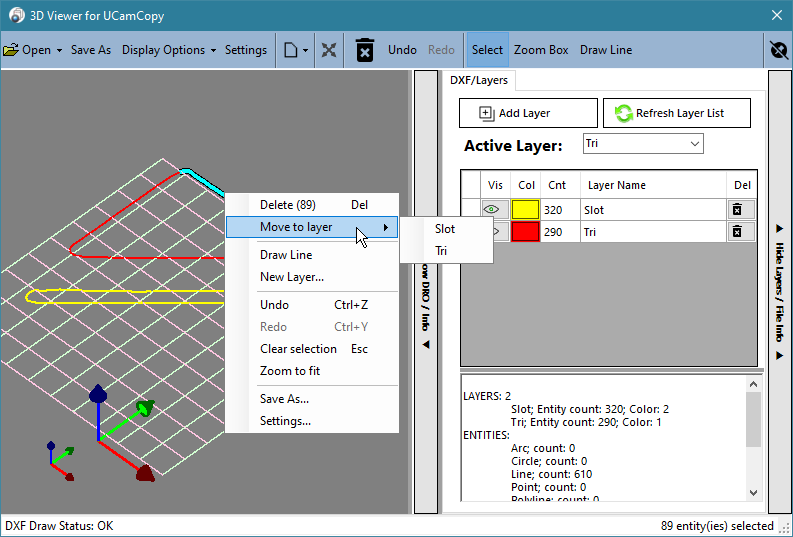Screen dimensions: 793x537
Task: Open the Move to layer submenu
Action: pyautogui.click(x=312, y=227)
